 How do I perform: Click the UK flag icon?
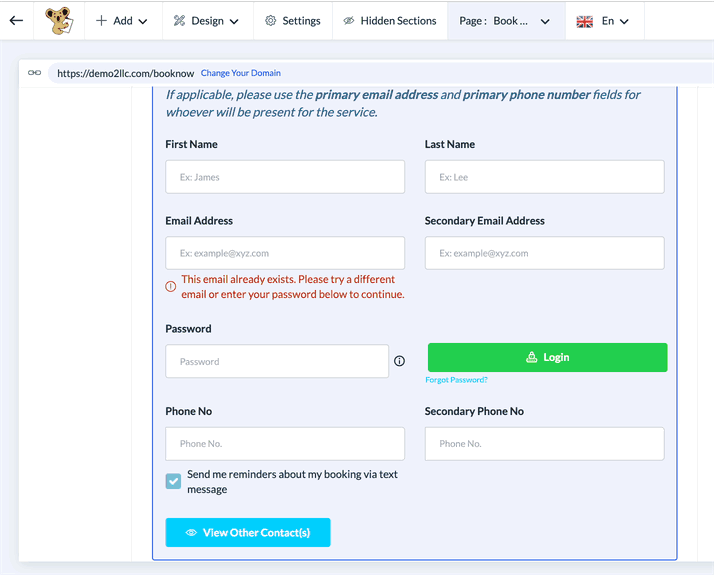tap(585, 21)
